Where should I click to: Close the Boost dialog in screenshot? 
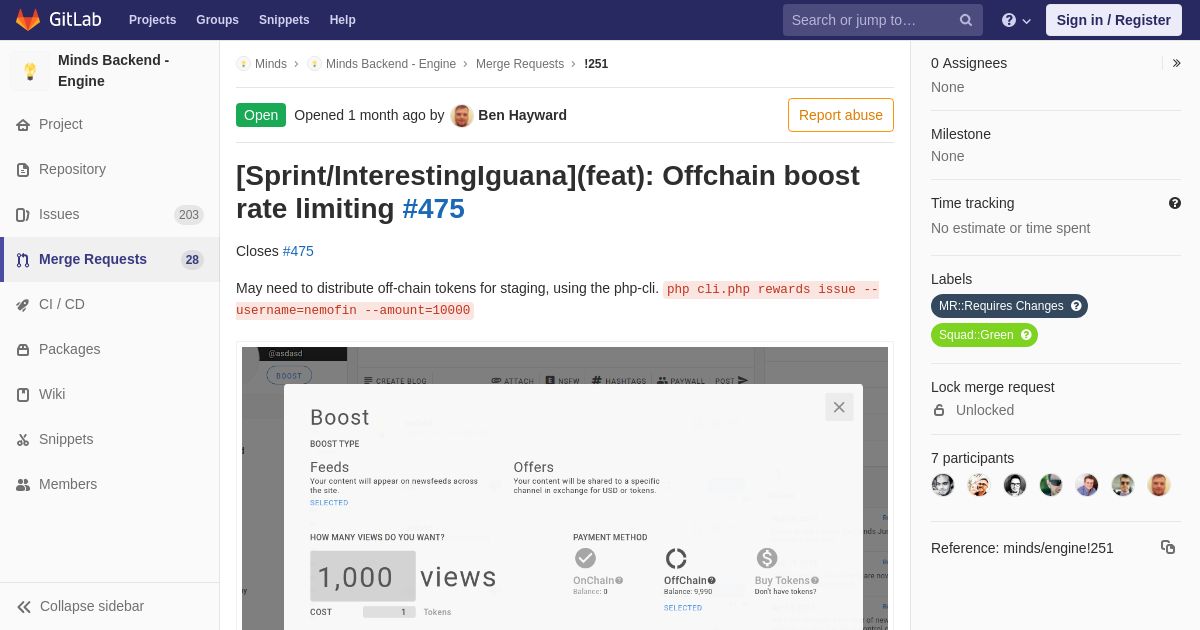tap(839, 407)
